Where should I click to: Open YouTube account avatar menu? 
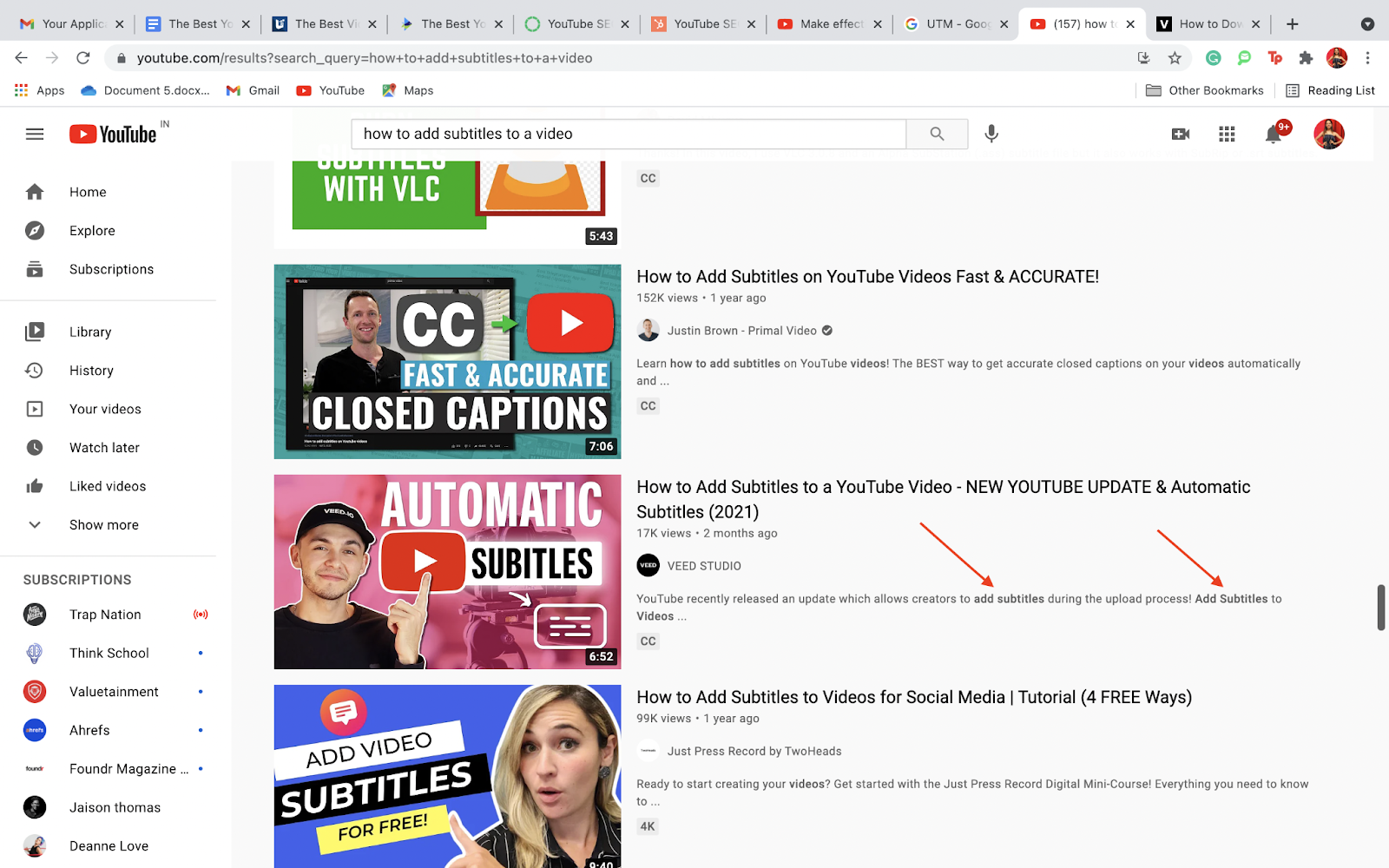pos(1329,134)
